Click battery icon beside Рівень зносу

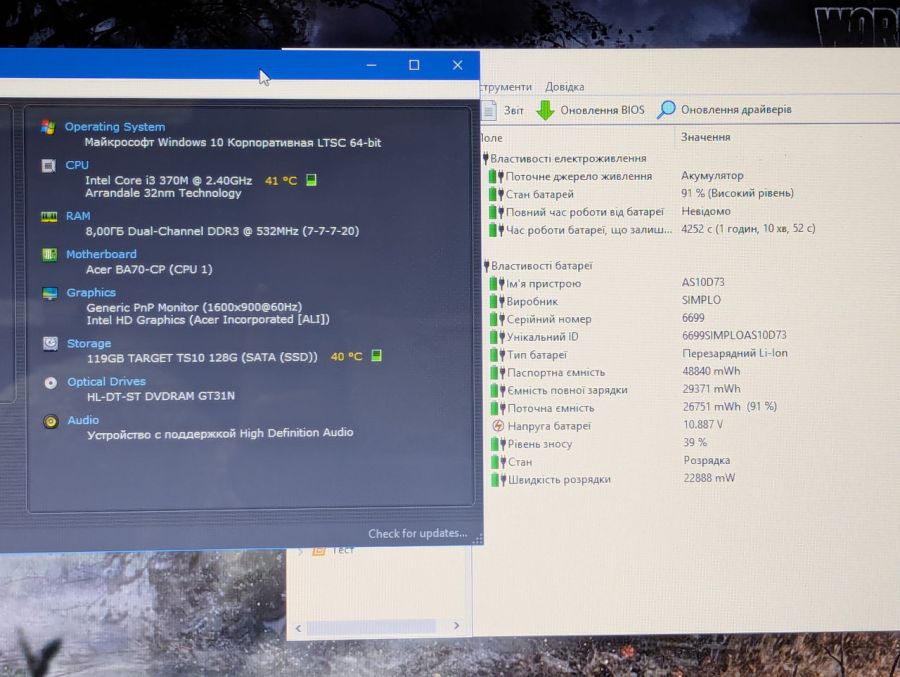pos(499,444)
